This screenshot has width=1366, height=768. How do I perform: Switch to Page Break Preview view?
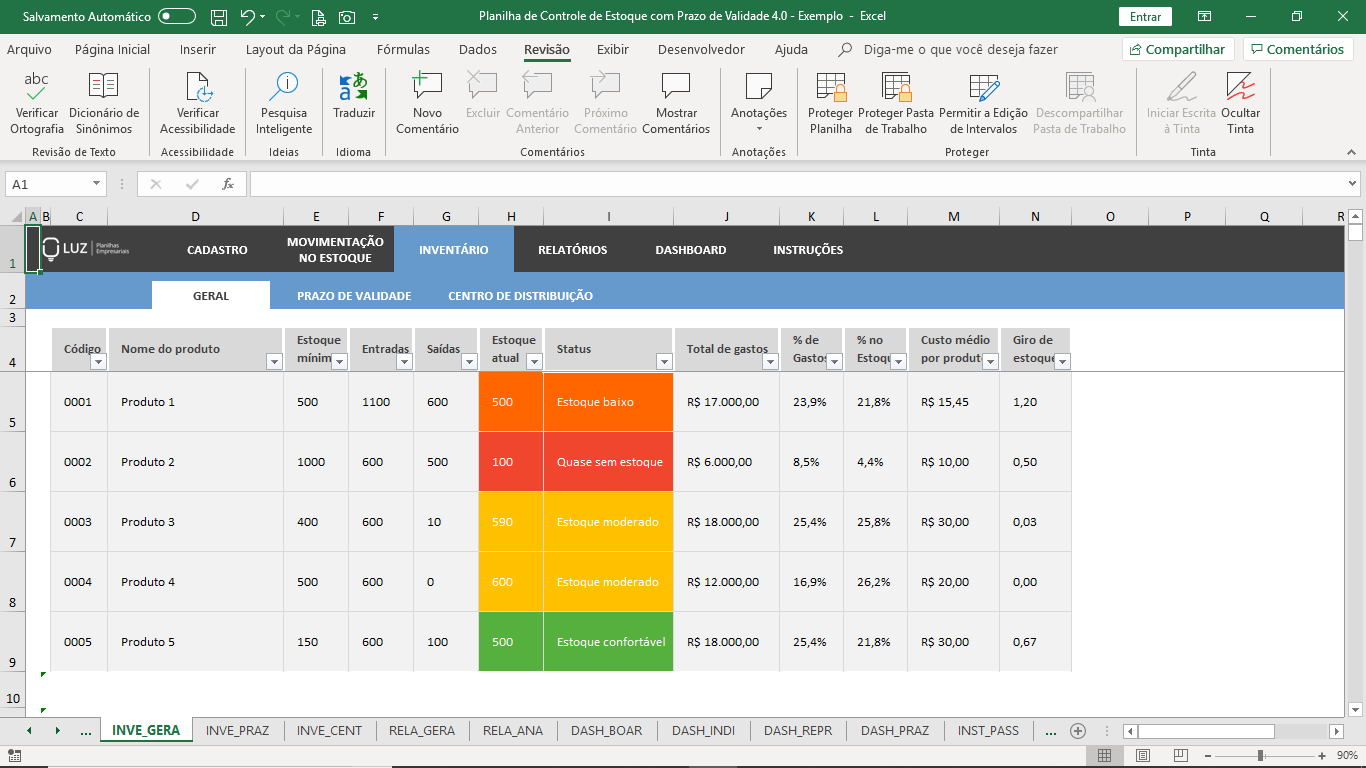pyautogui.click(x=1181, y=755)
